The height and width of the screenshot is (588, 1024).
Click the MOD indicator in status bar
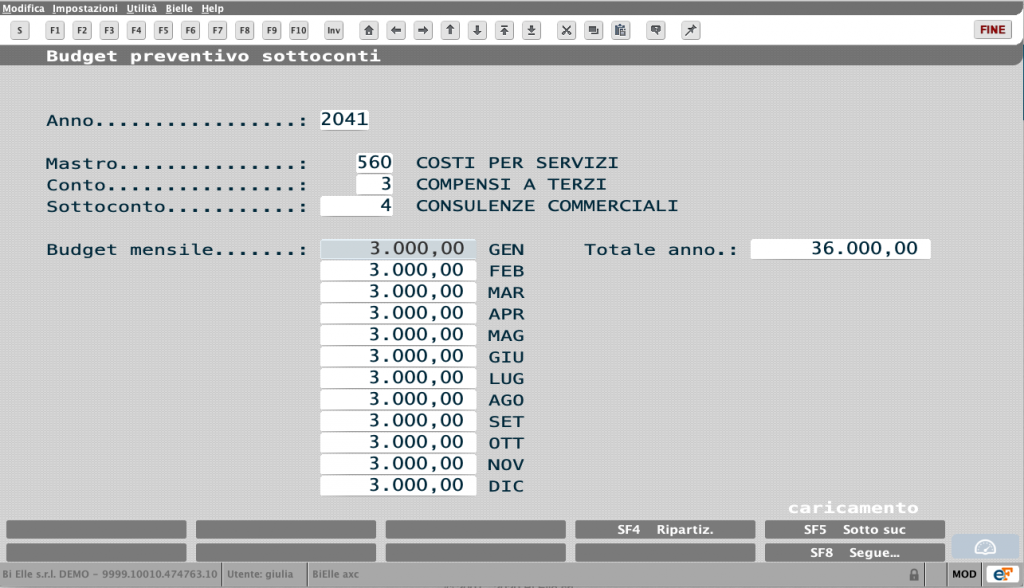(x=964, y=574)
